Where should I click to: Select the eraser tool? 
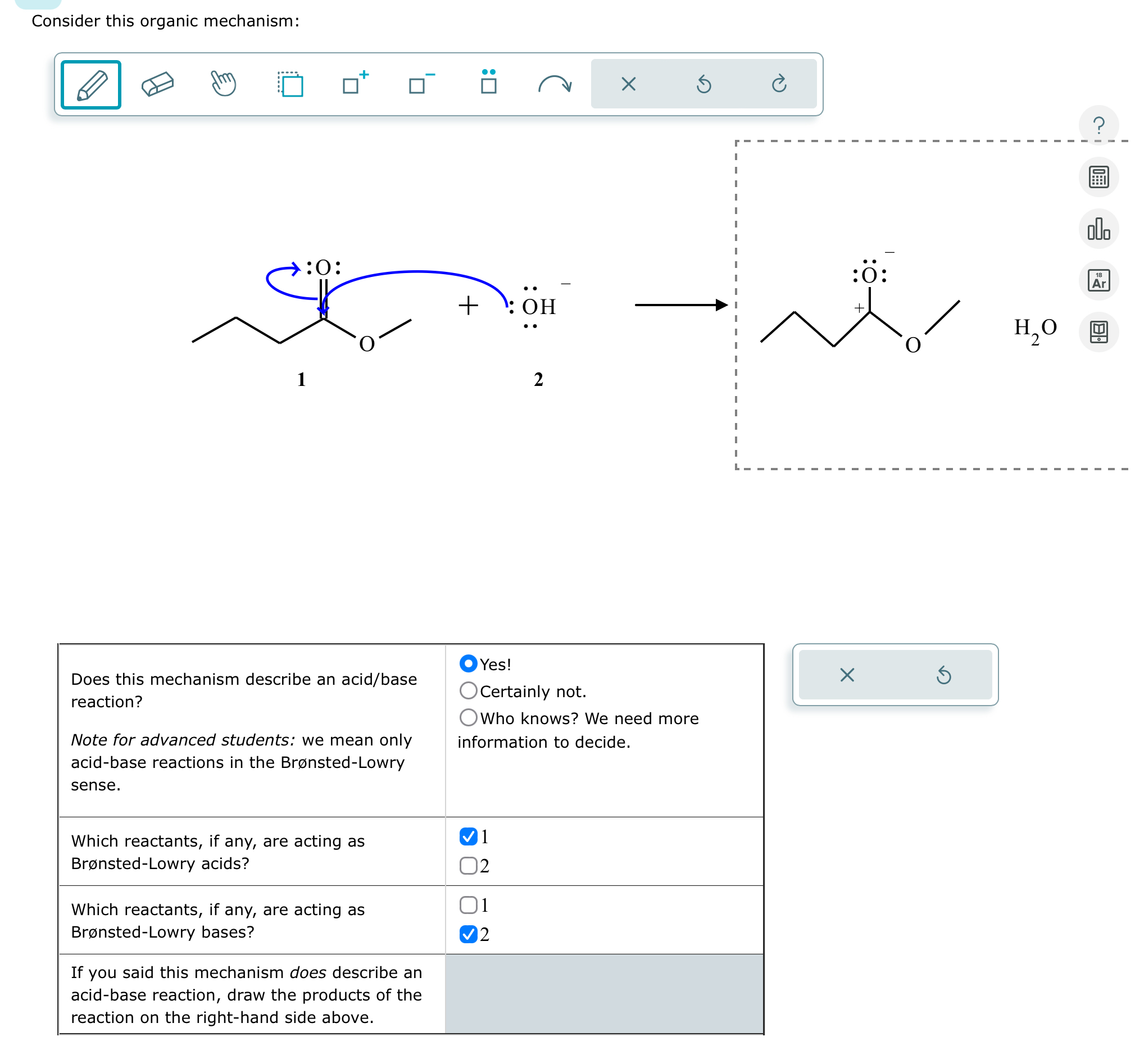point(157,84)
